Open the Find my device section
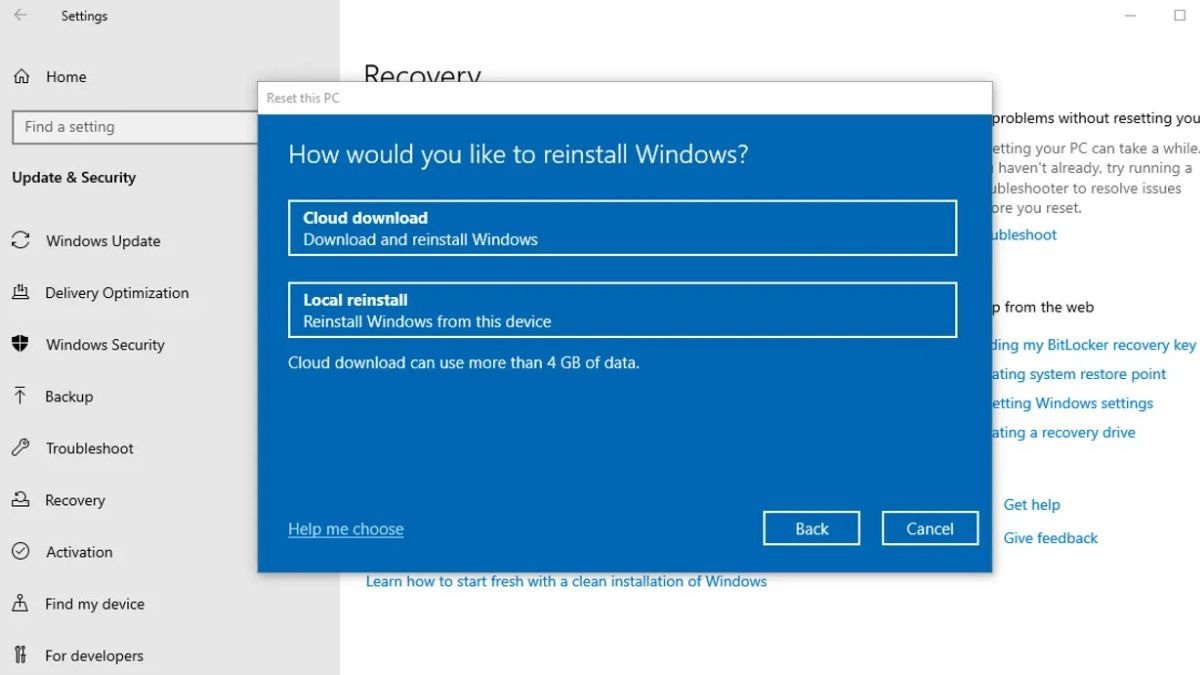 pyautogui.click(x=96, y=604)
